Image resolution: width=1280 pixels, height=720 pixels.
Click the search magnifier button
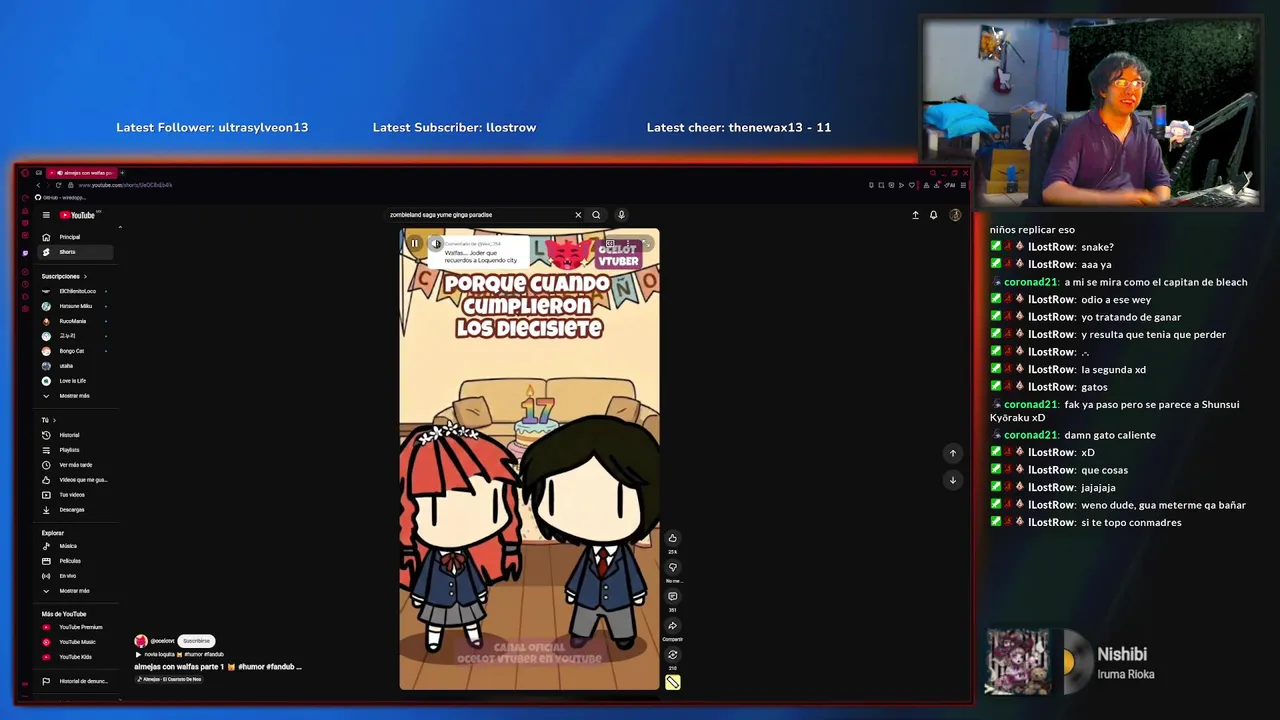(x=596, y=215)
